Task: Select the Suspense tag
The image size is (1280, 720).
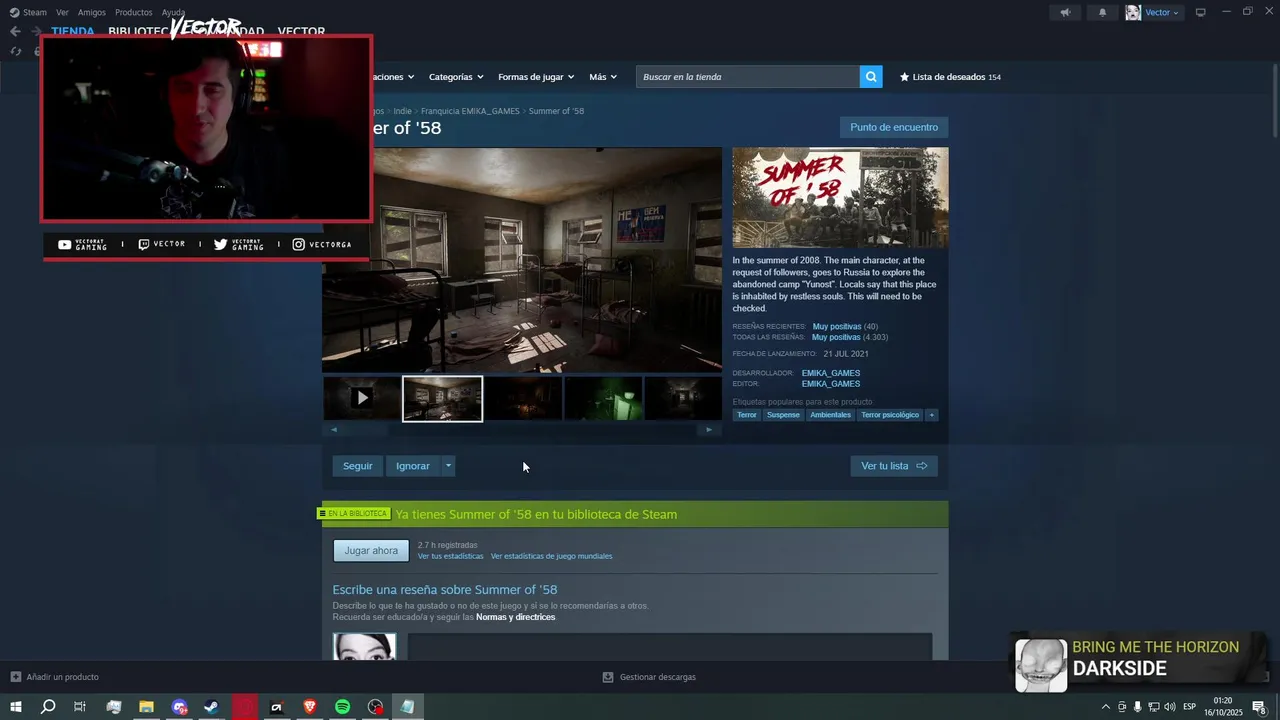Action: 783,415
